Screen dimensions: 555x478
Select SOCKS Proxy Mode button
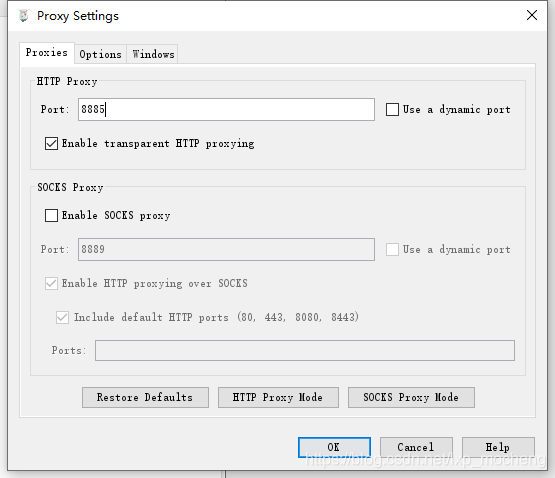(x=411, y=397)
